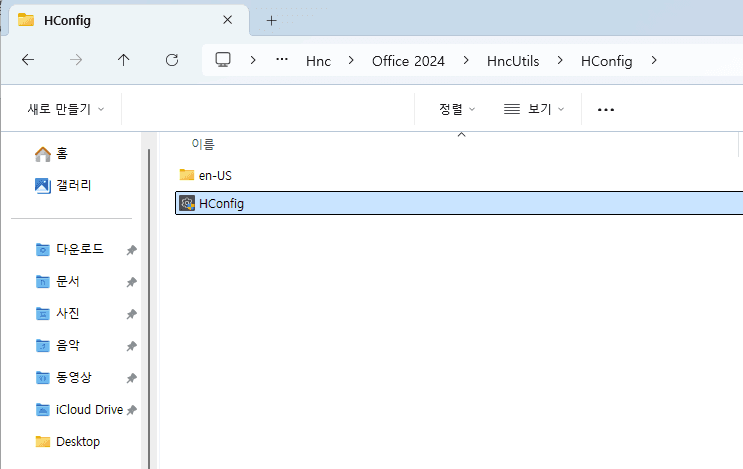Viewport: 743px width, 469px height.
Task: Open 동영상 in the sidebar
Action: pyautogui.click(x=63, y=378)
